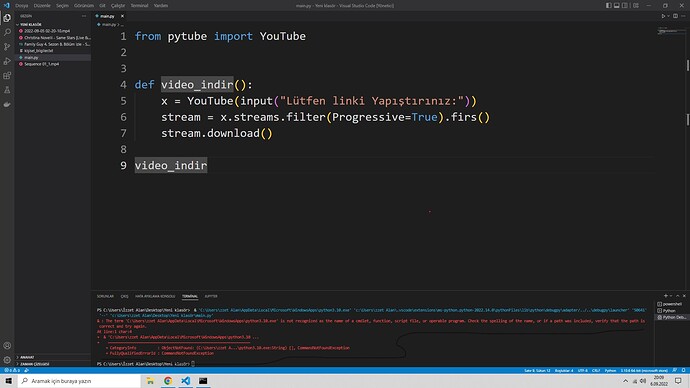The image size is (690, 388).
Task: Change the CRLF line ending setting
Action: [x=596, y=371]
